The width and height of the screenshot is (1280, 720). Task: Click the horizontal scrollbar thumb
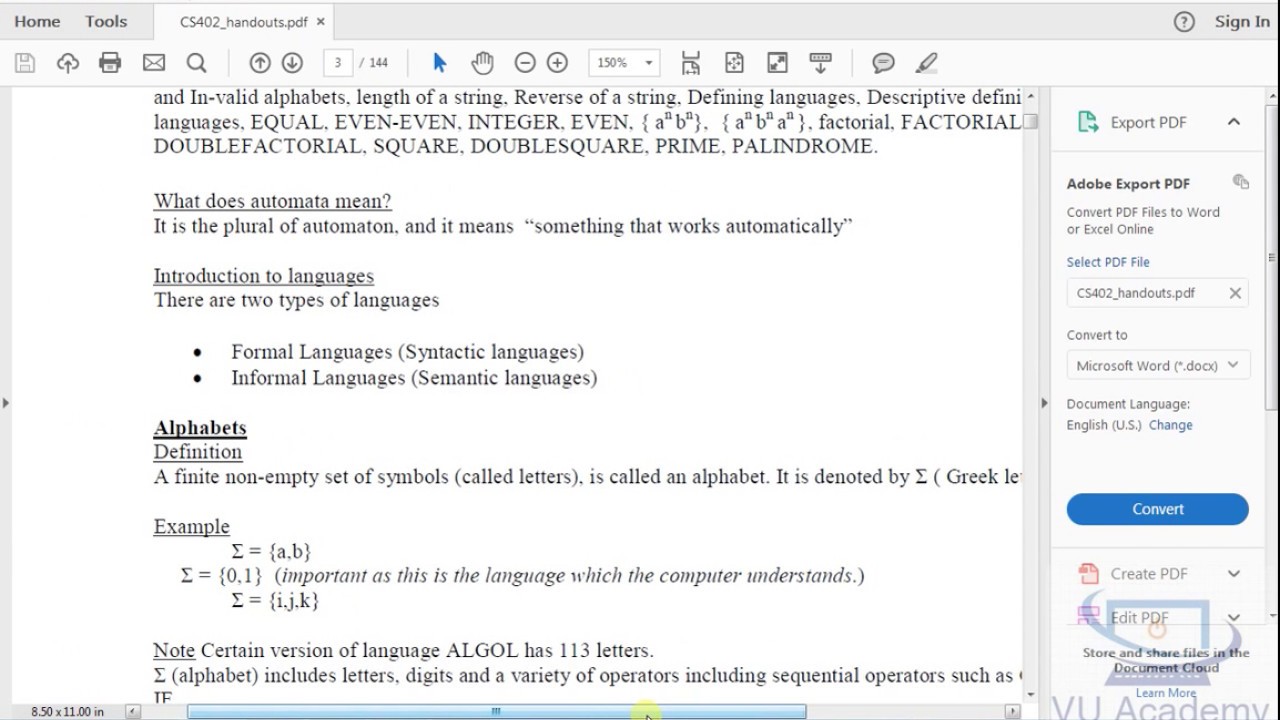[496, 712]
